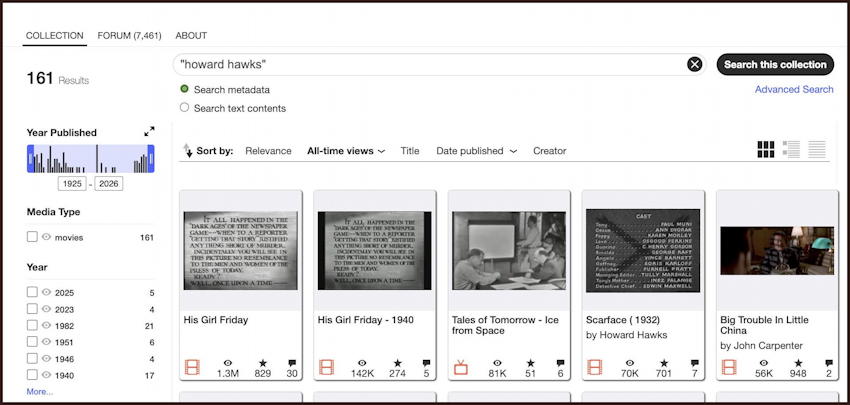This screenshot has width=850, height=405.
Task: Hide year 2025 with its eye toggle
Action: 47,292
